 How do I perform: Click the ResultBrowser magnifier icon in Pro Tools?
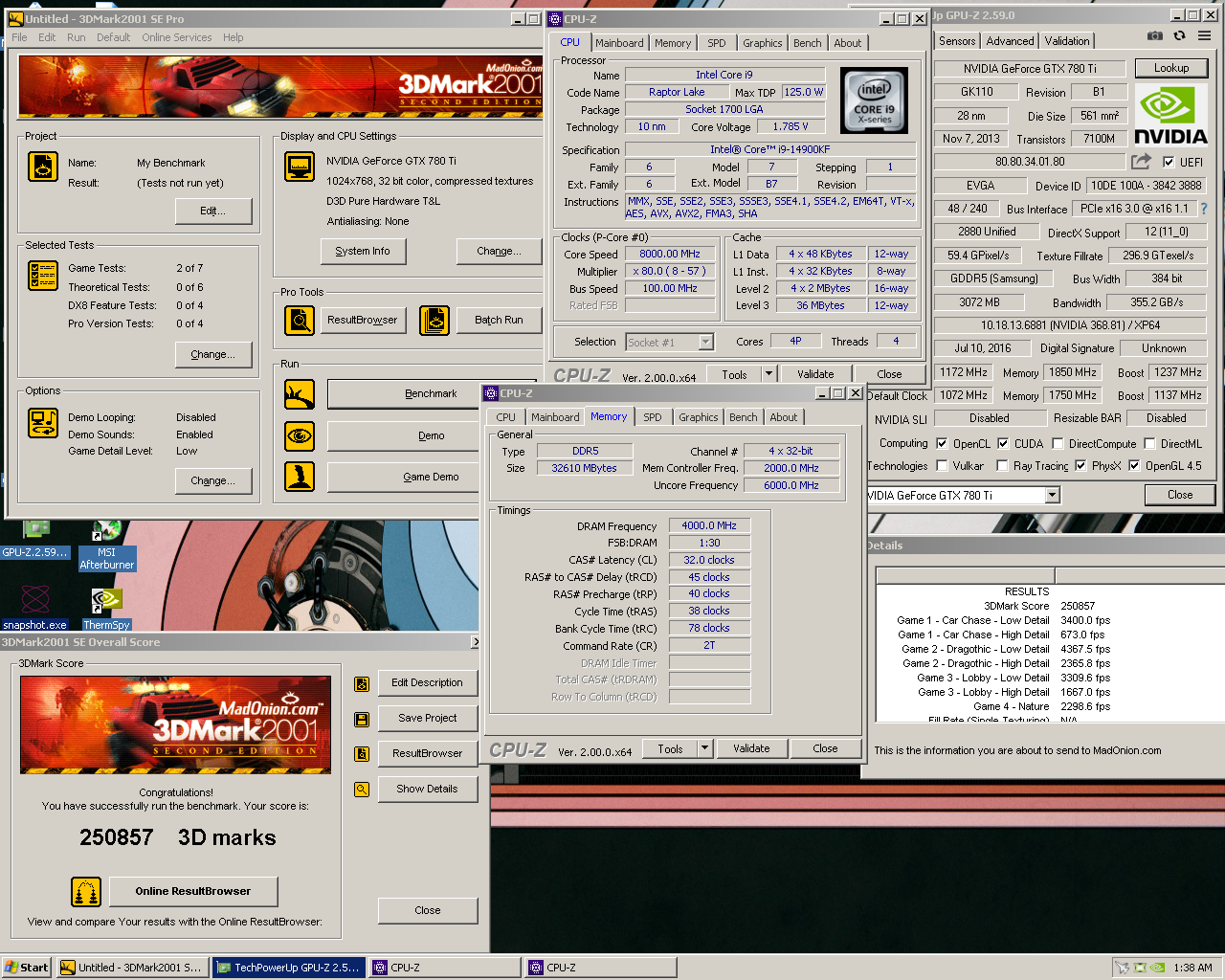pos(300,321)
